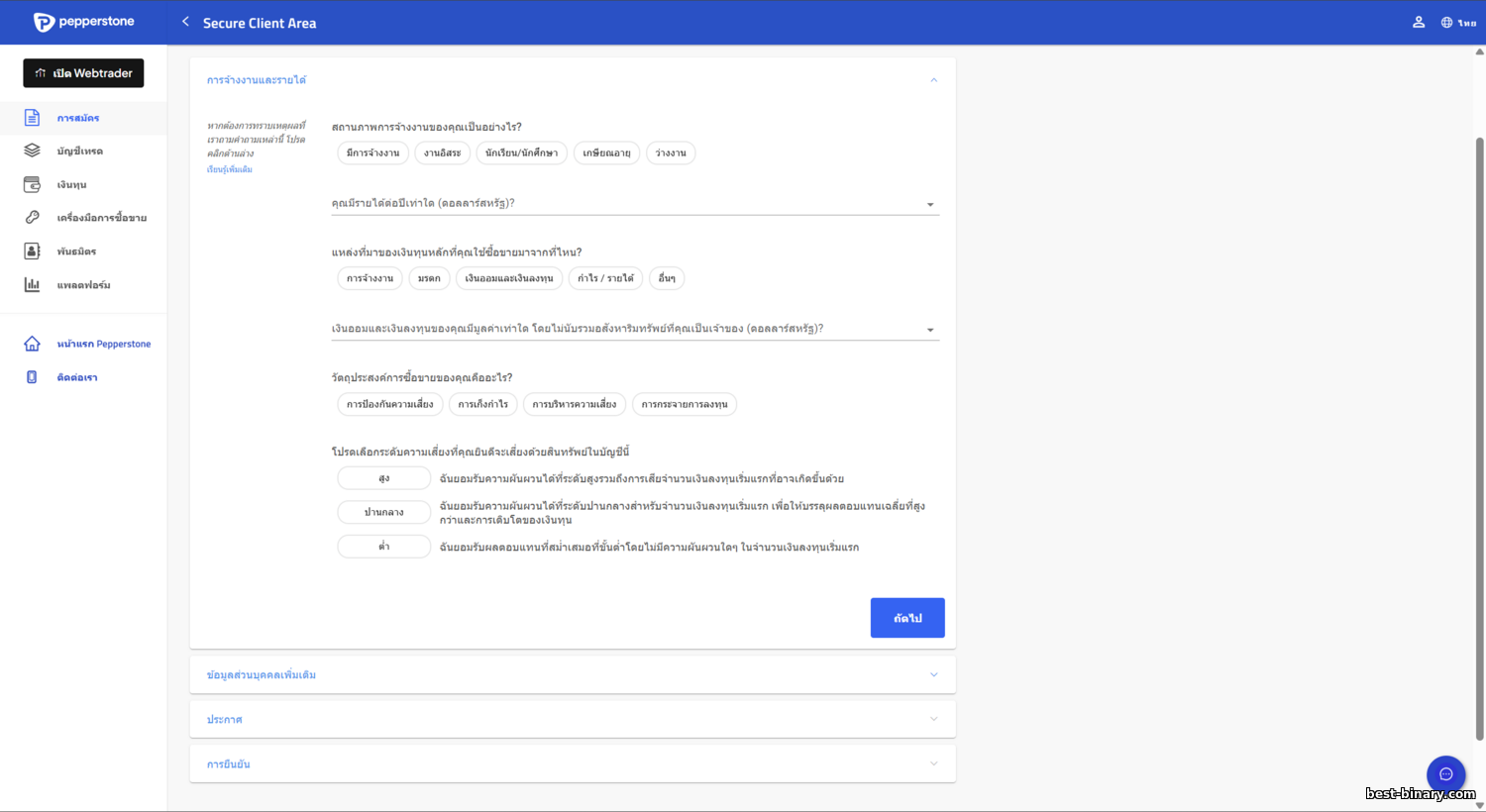Select the มีการจ้างงาน employment status option

372,153
